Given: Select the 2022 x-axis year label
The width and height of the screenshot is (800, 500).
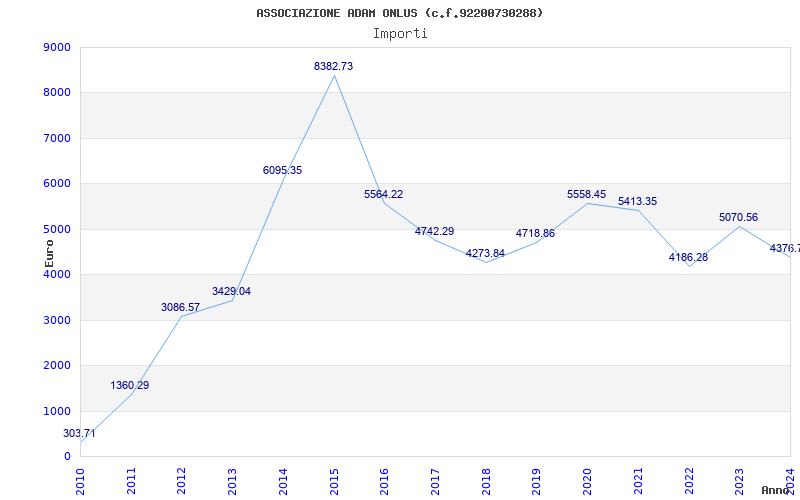Looking at the screenshot, I should click(x=689, y=481).
